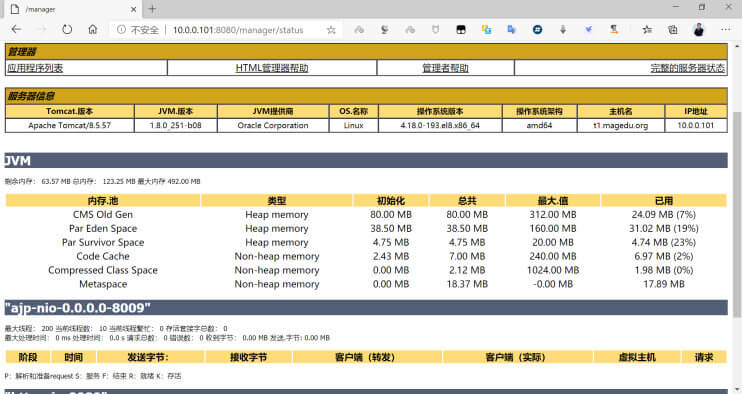Open the user profile avatar
742x394 pixels.
tap(699, 29)
